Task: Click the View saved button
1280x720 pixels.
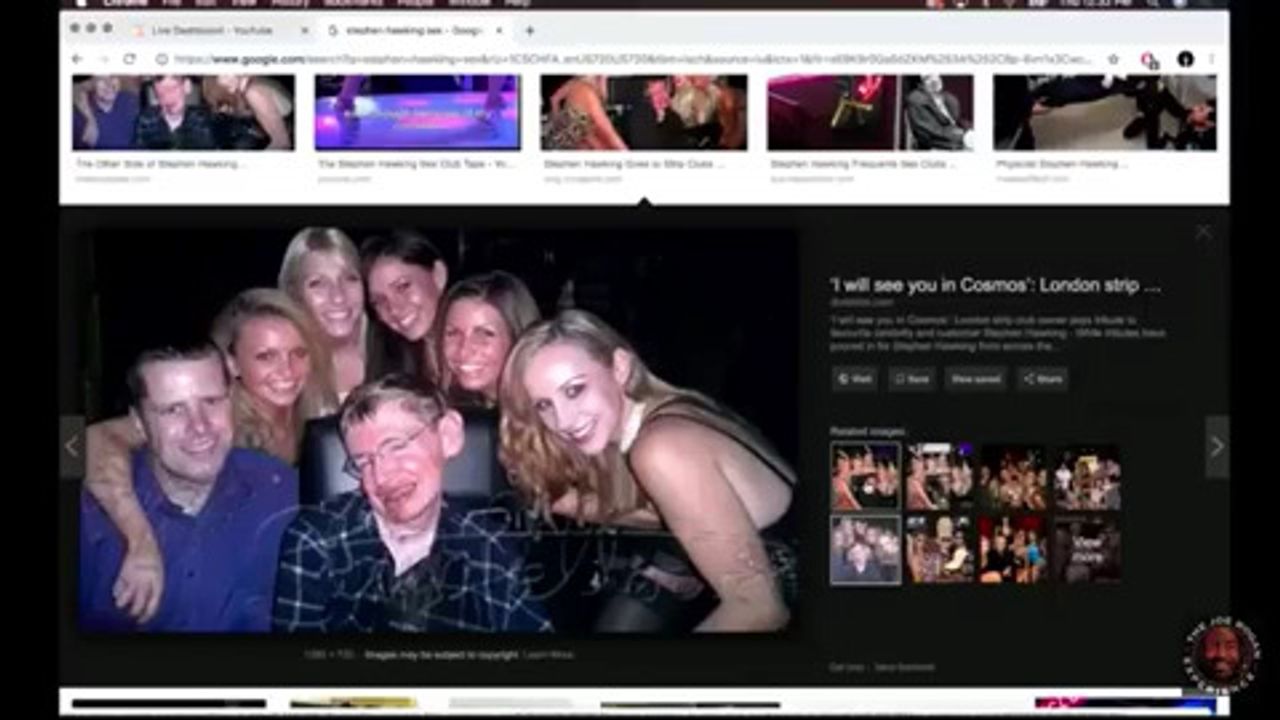Action: pyautogui.click(x=976, y=379)
